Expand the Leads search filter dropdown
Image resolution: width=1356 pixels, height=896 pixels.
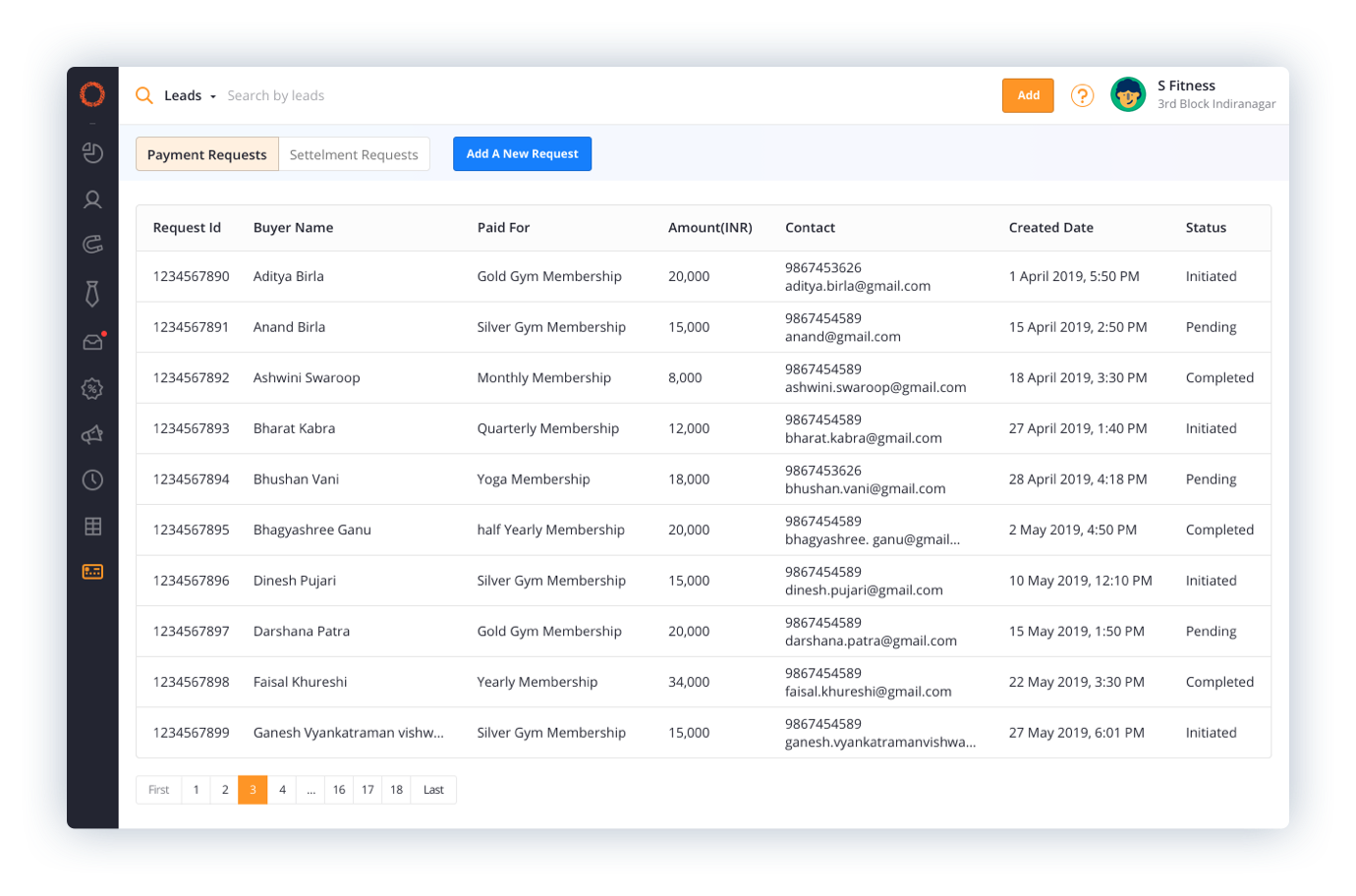pos(190,96)
